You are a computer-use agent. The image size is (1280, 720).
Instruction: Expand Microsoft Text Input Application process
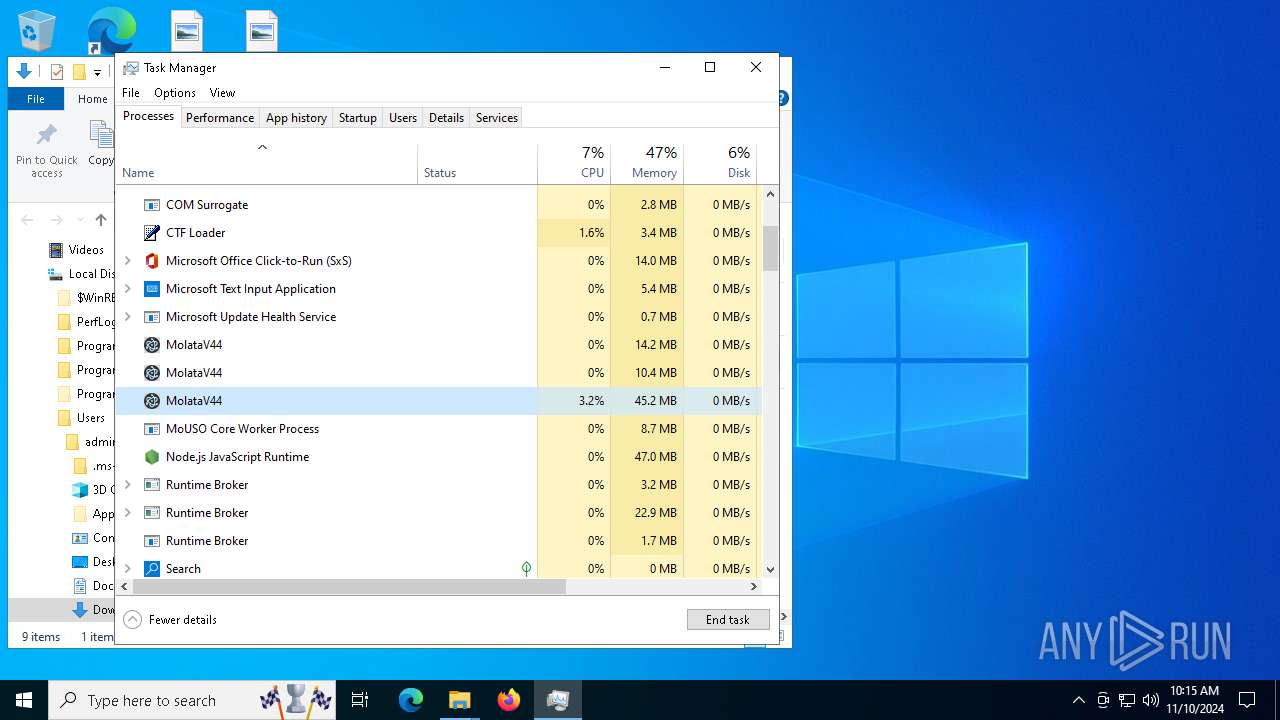tap(127, 289)
